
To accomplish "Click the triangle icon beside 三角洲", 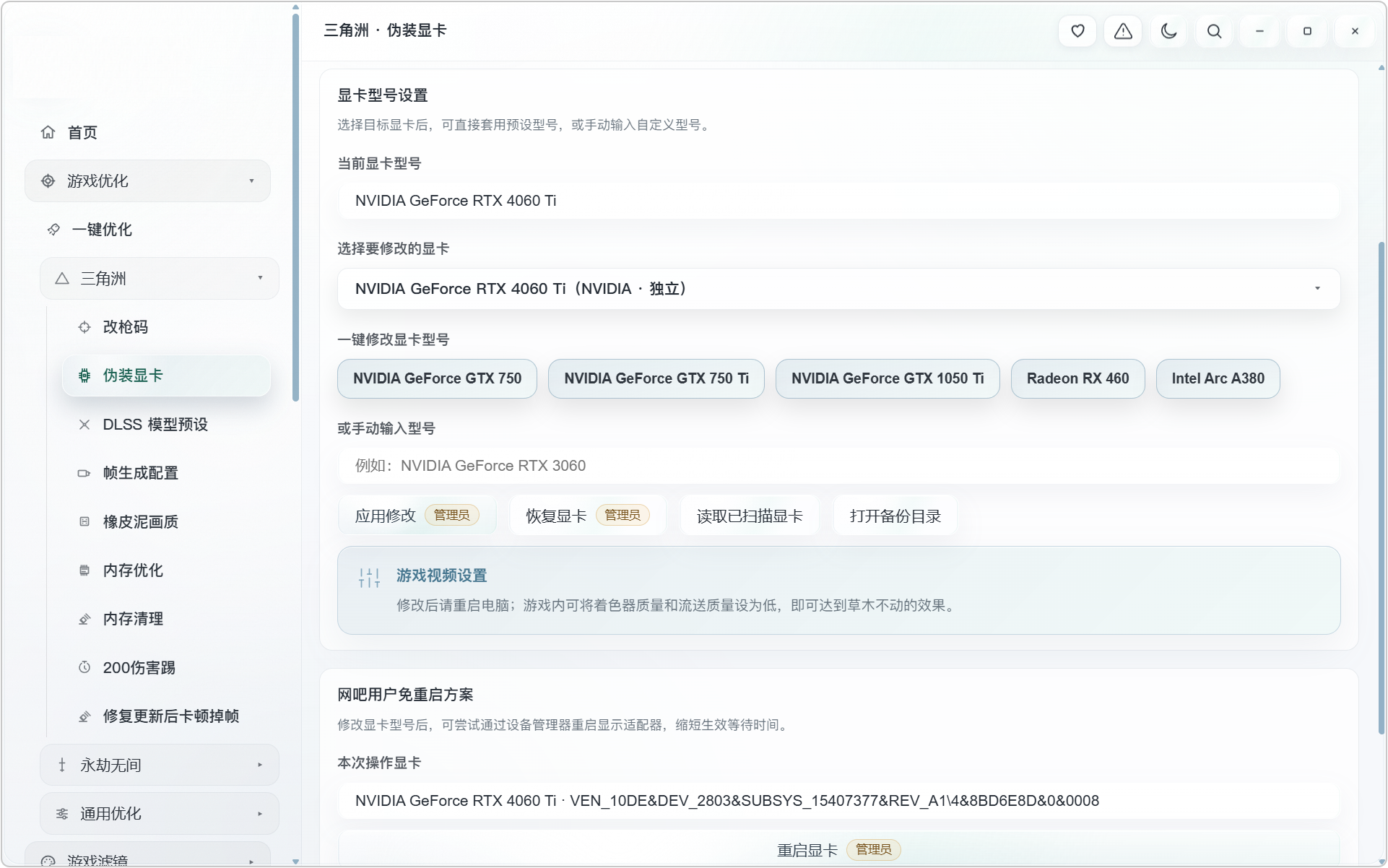I will point(62,278).
